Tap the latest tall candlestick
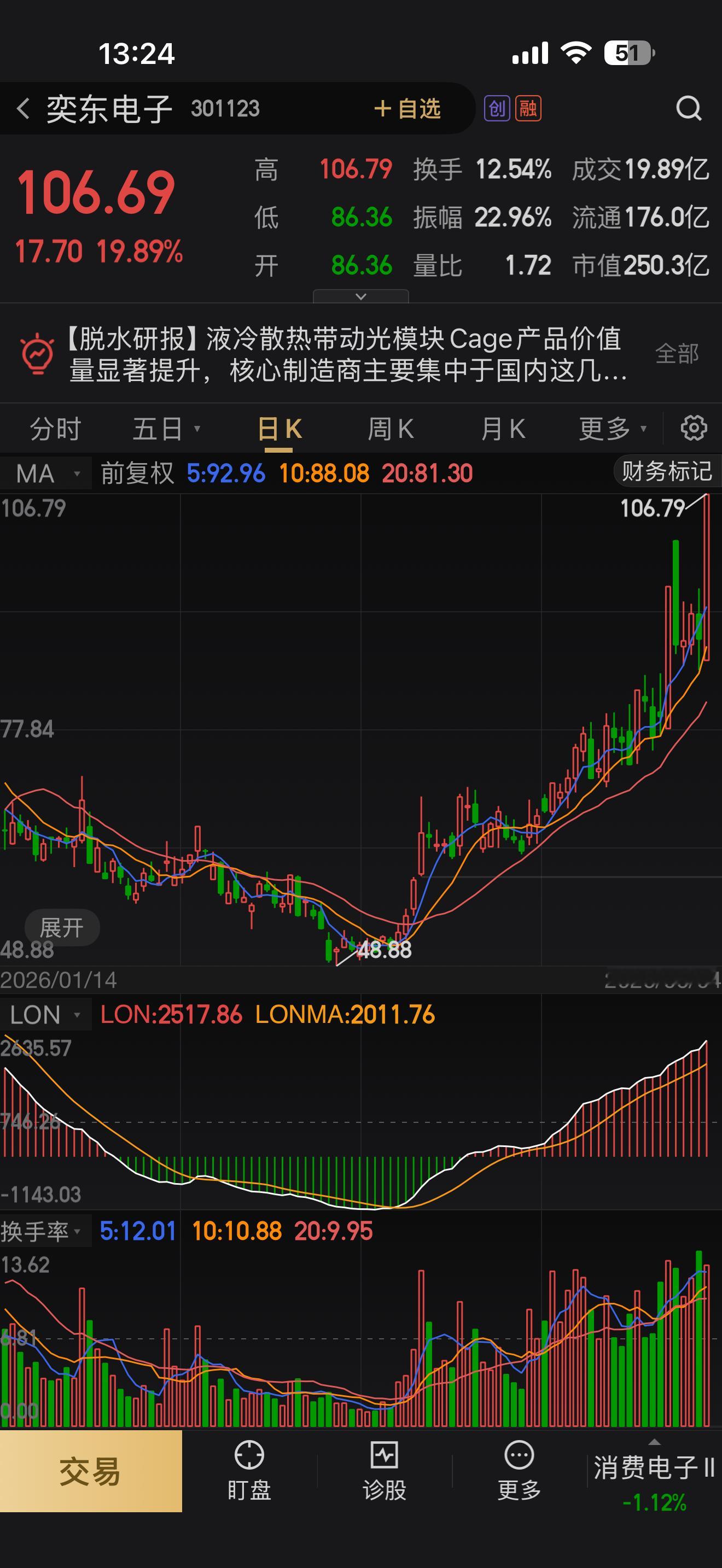 click(706, 577)
